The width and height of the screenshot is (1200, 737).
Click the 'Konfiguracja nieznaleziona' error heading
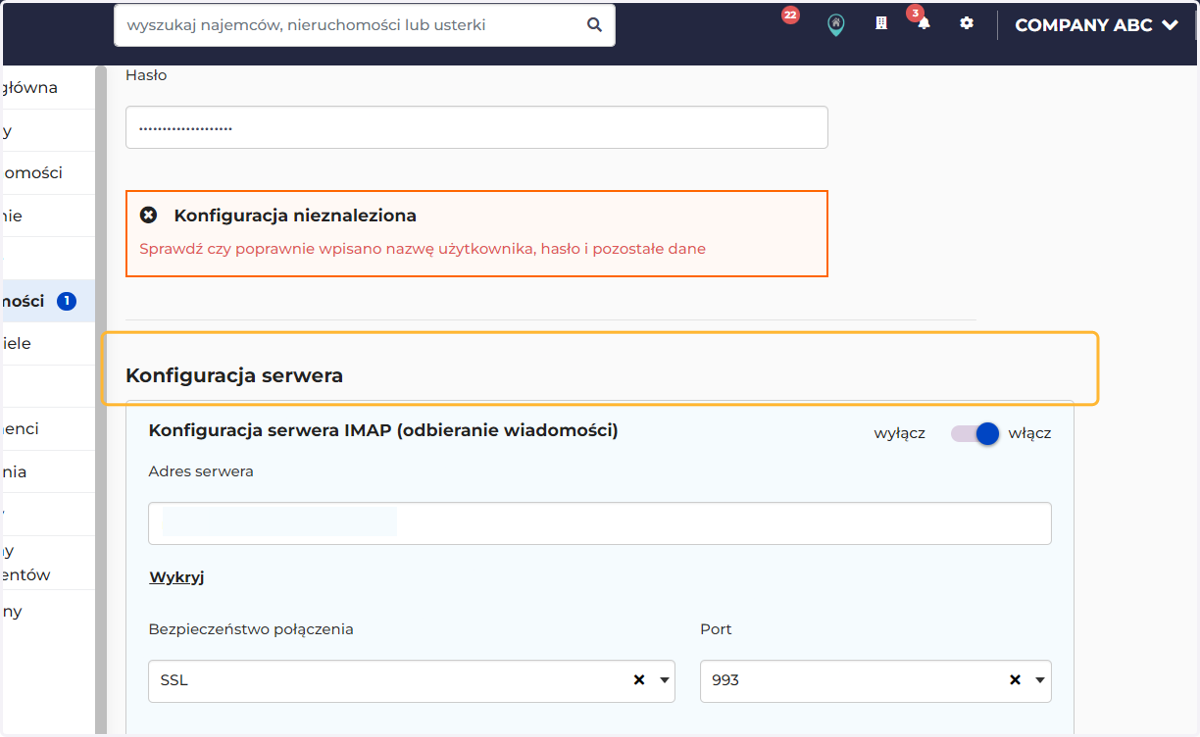click(295, 215)
